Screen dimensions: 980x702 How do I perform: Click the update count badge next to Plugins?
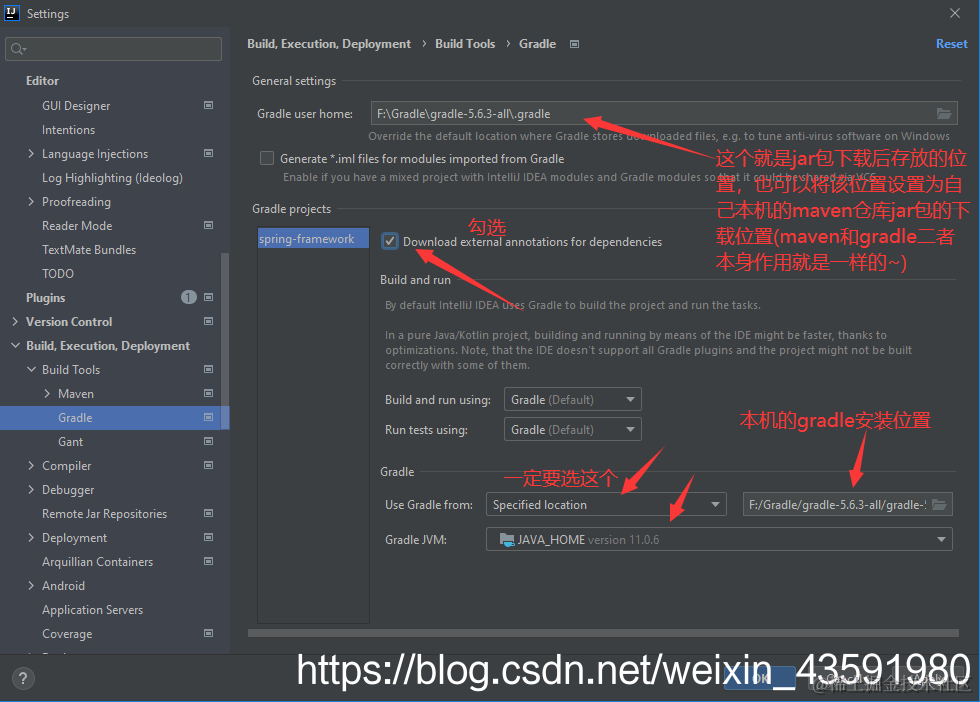click(x=189, y=297)
